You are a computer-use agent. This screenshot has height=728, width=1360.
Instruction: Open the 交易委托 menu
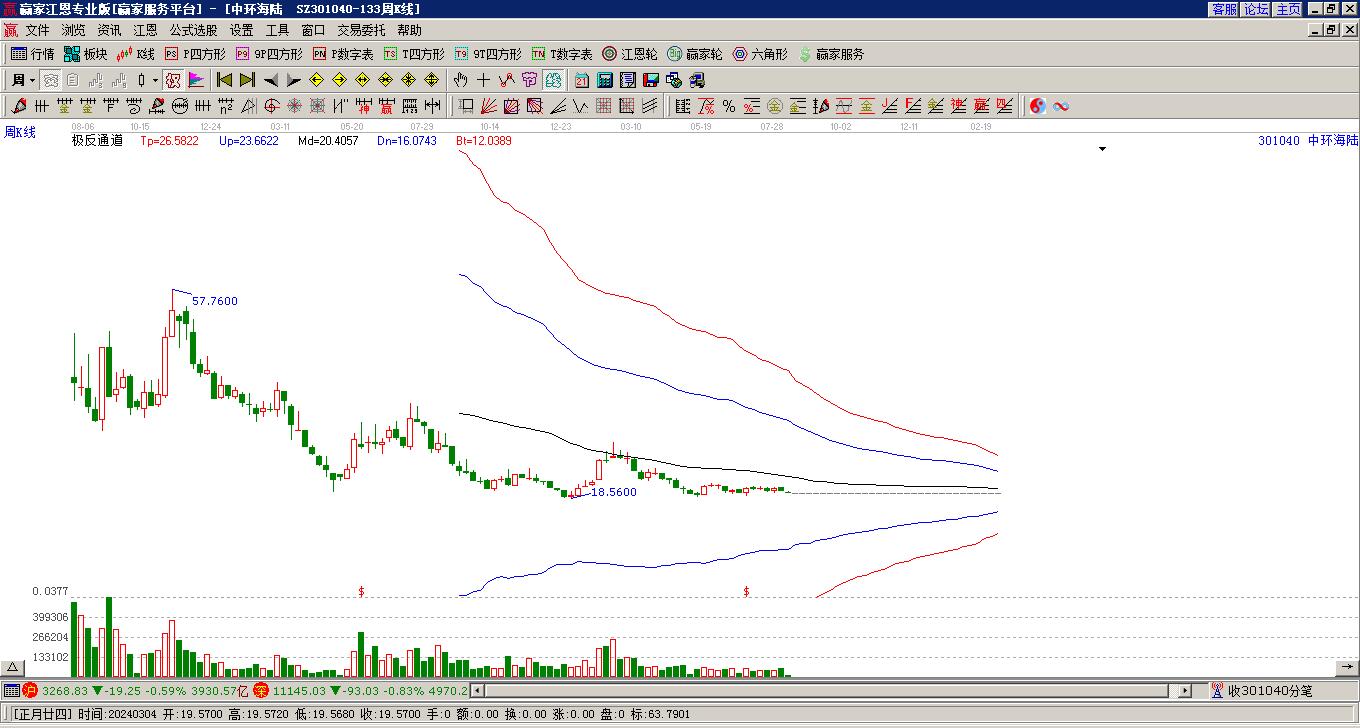pyautogui.click(x=361, y=31)
